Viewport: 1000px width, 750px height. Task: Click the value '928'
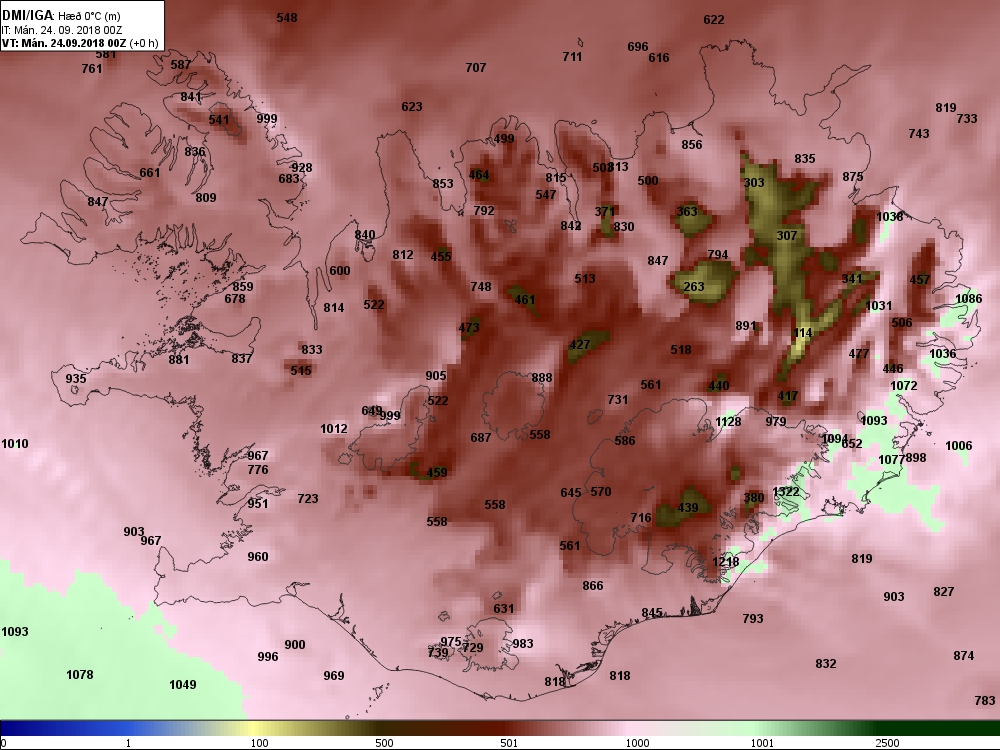[x=302, y=168]
